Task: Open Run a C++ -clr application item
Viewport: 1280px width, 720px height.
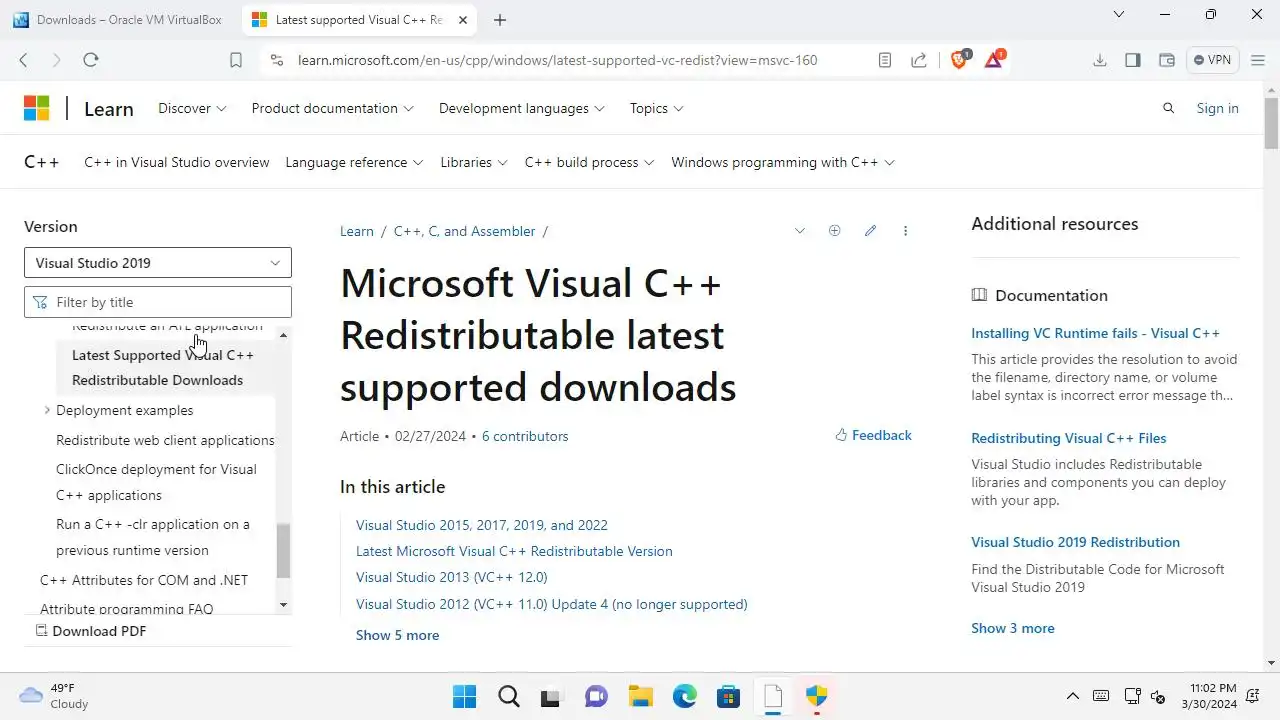Action: point(153,537)
